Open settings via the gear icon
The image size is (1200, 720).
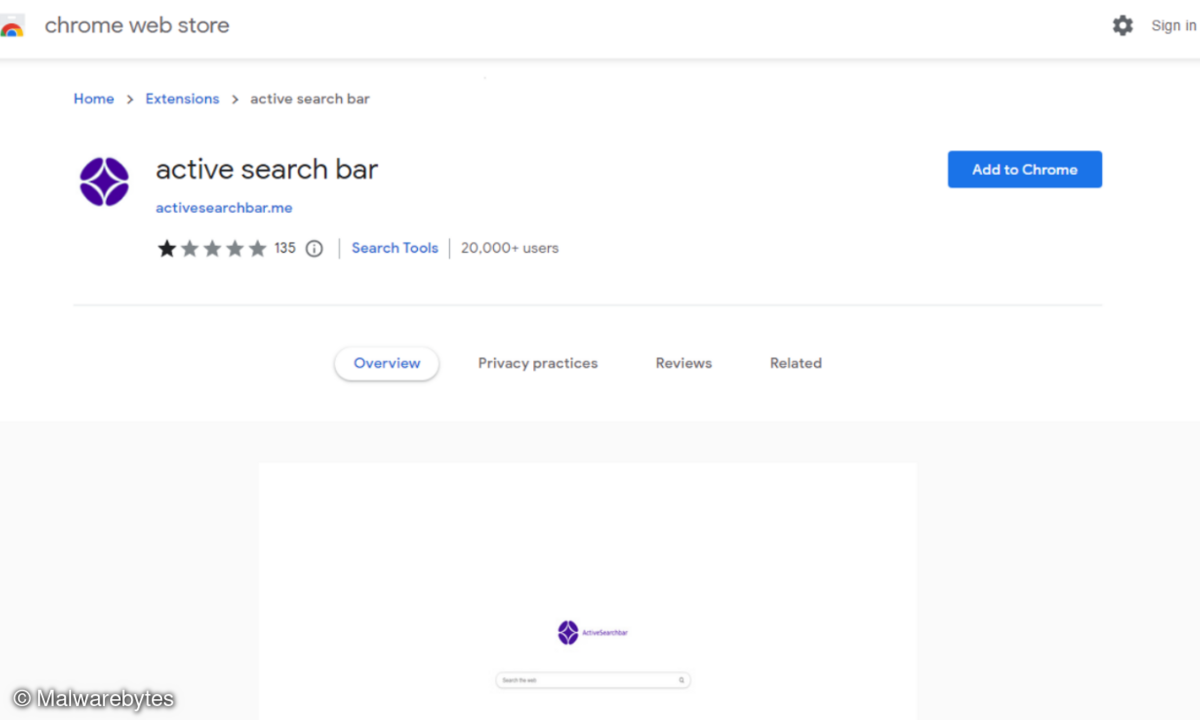(x=1123, y=26)
